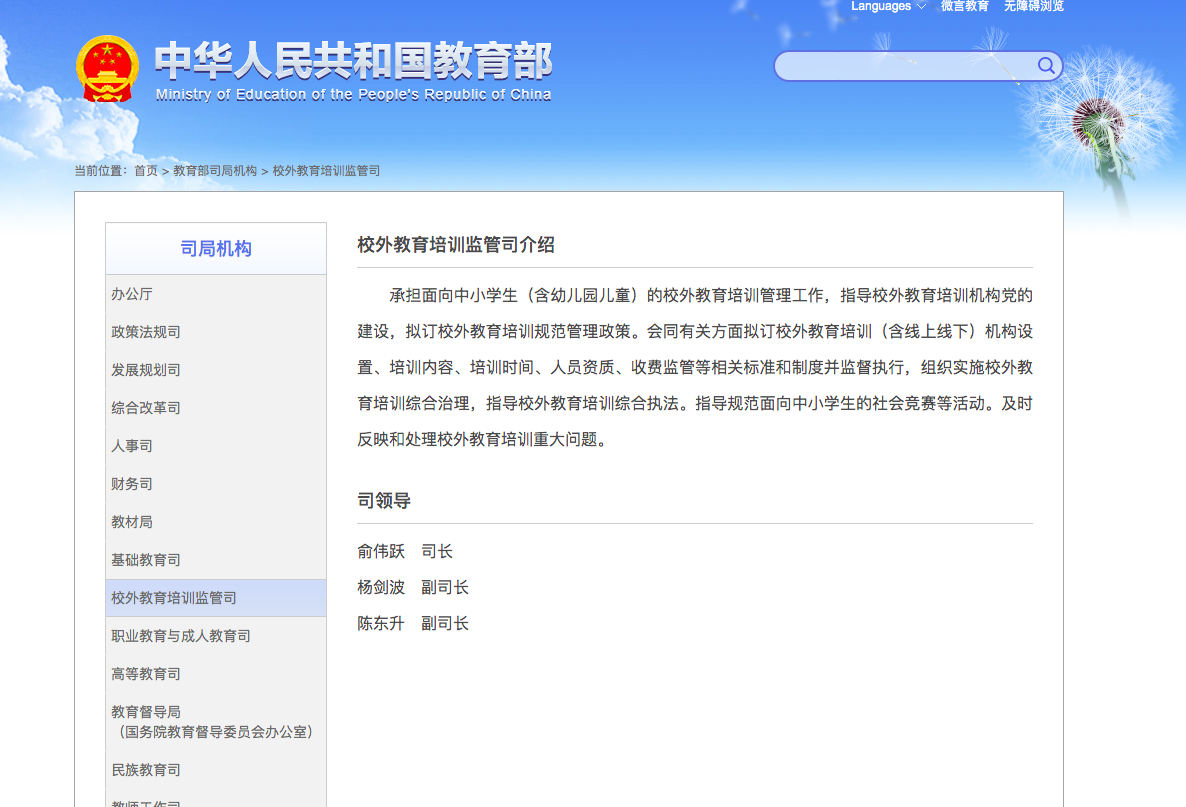1186x807 pixels.
Task: Select 政策法规司 department
Action: point(147,332)
